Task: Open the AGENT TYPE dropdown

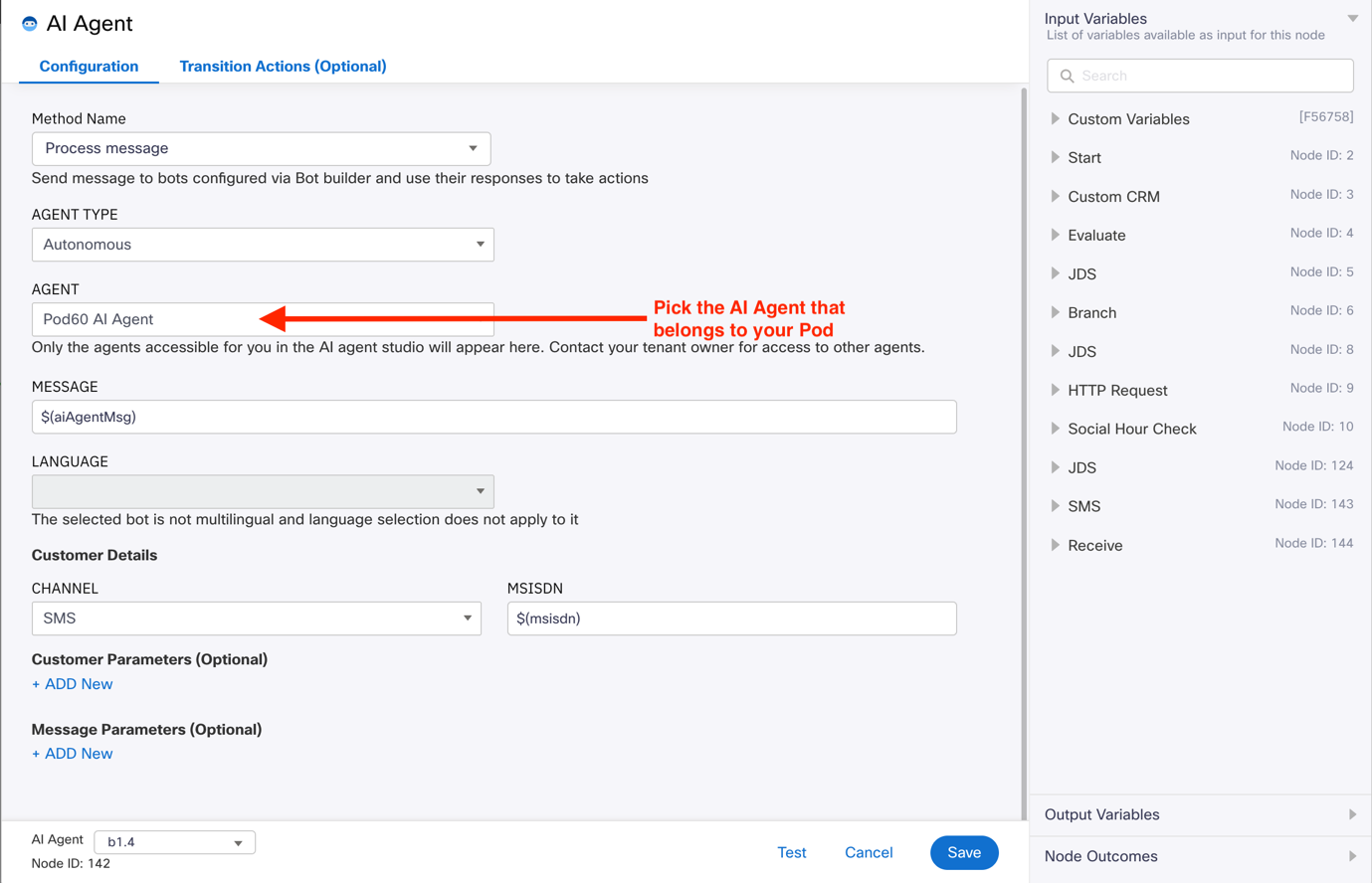Action: [263, 245]
